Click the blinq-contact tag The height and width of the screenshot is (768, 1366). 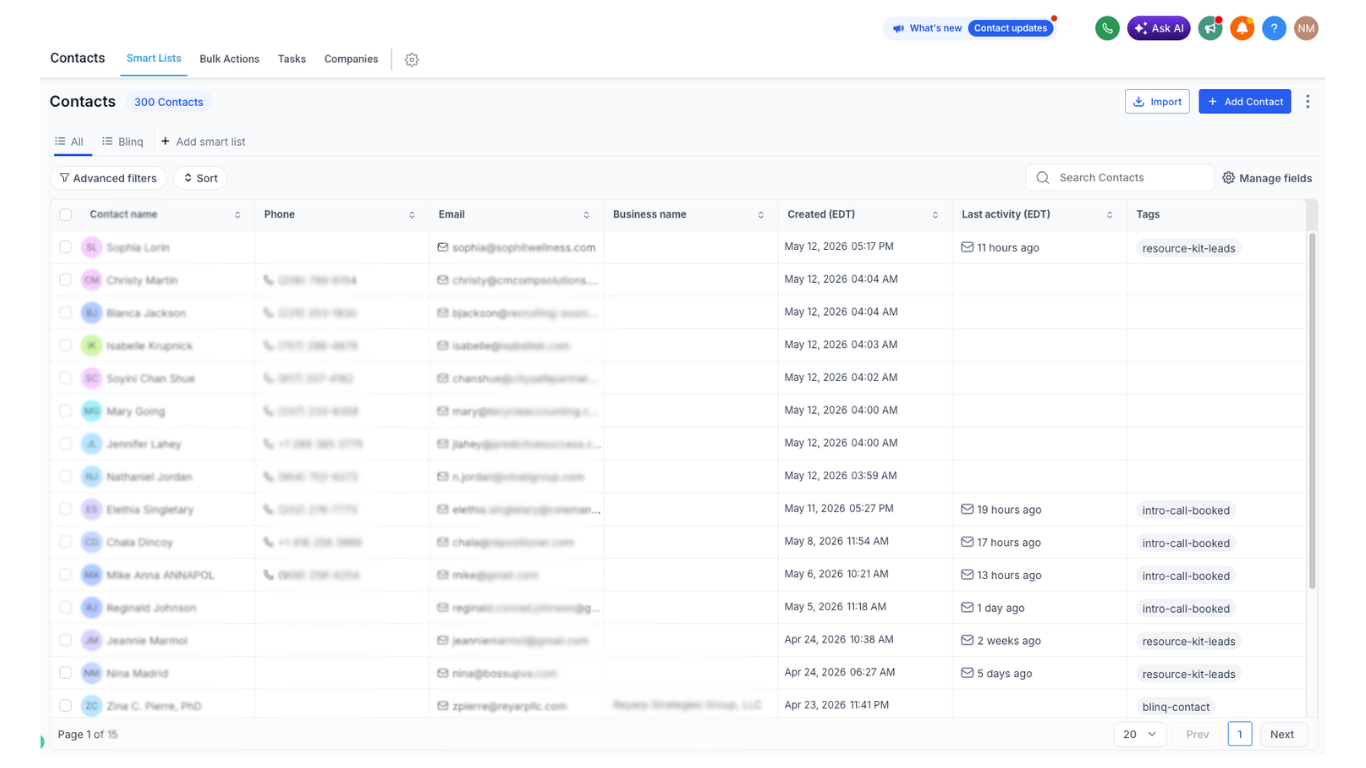point(1176,707)
